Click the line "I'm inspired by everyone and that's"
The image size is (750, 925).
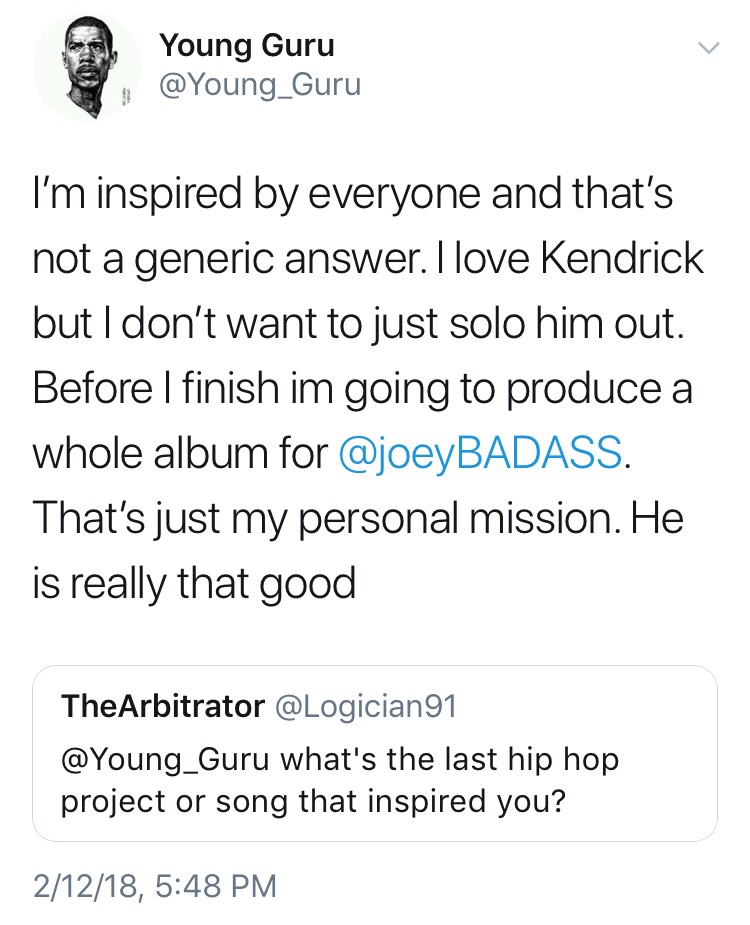[x=353, y=195]
